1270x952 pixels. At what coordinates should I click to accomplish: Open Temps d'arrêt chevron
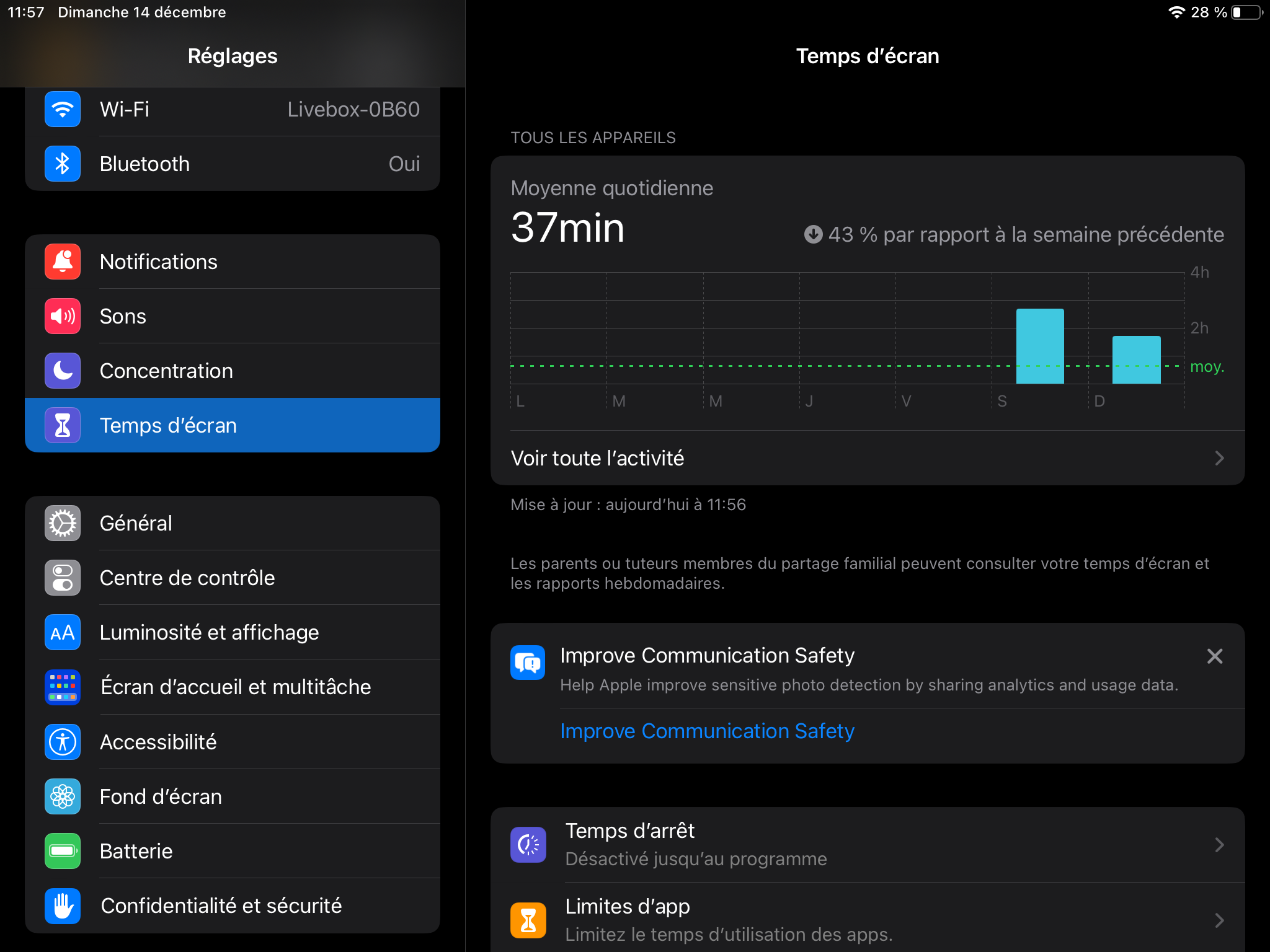point(1219,845)
